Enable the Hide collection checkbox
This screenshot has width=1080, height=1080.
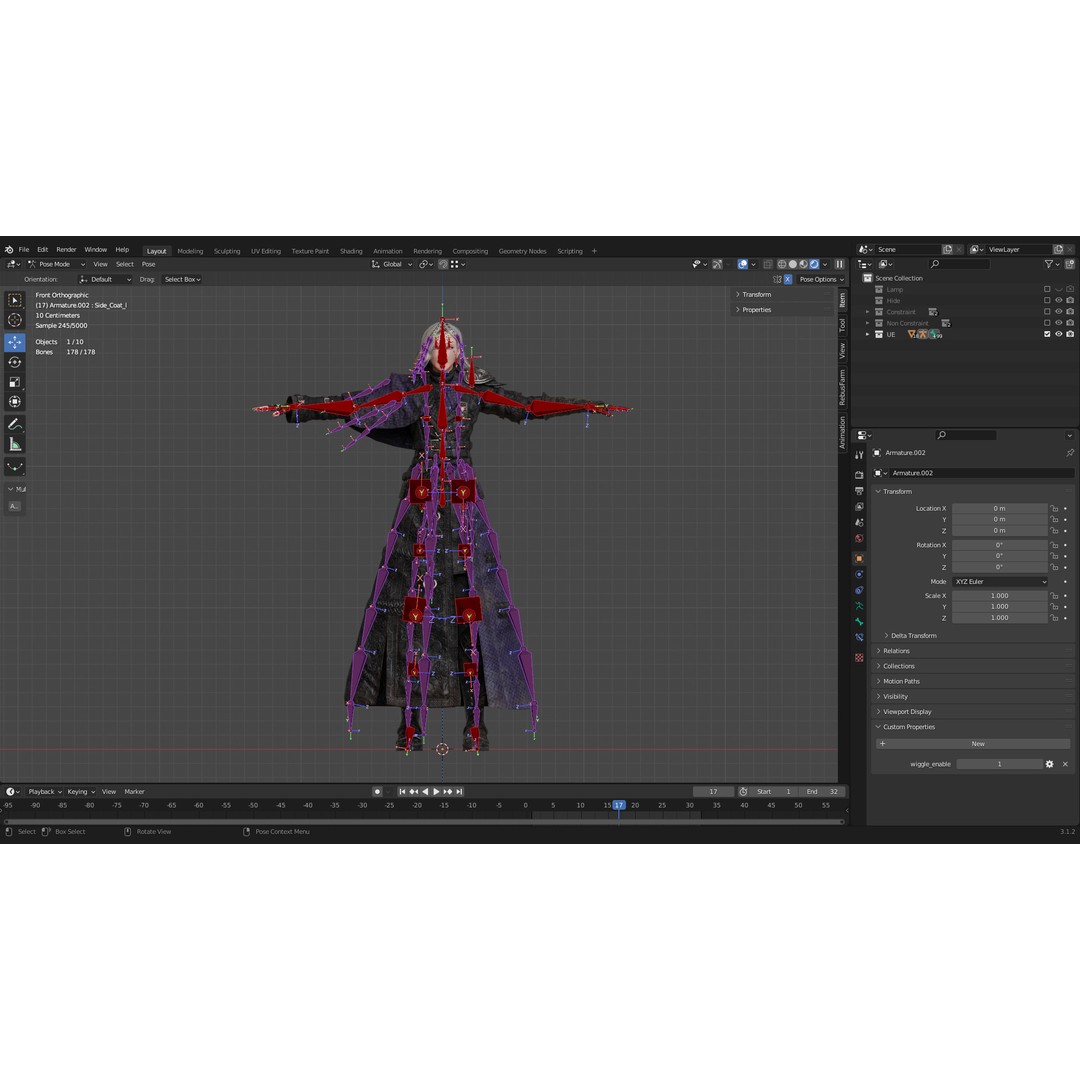tap(1047, 300)
